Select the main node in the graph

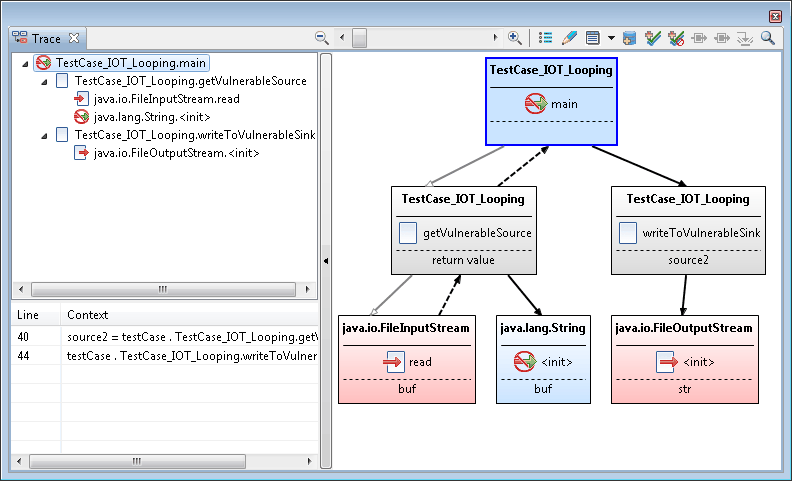551,101
